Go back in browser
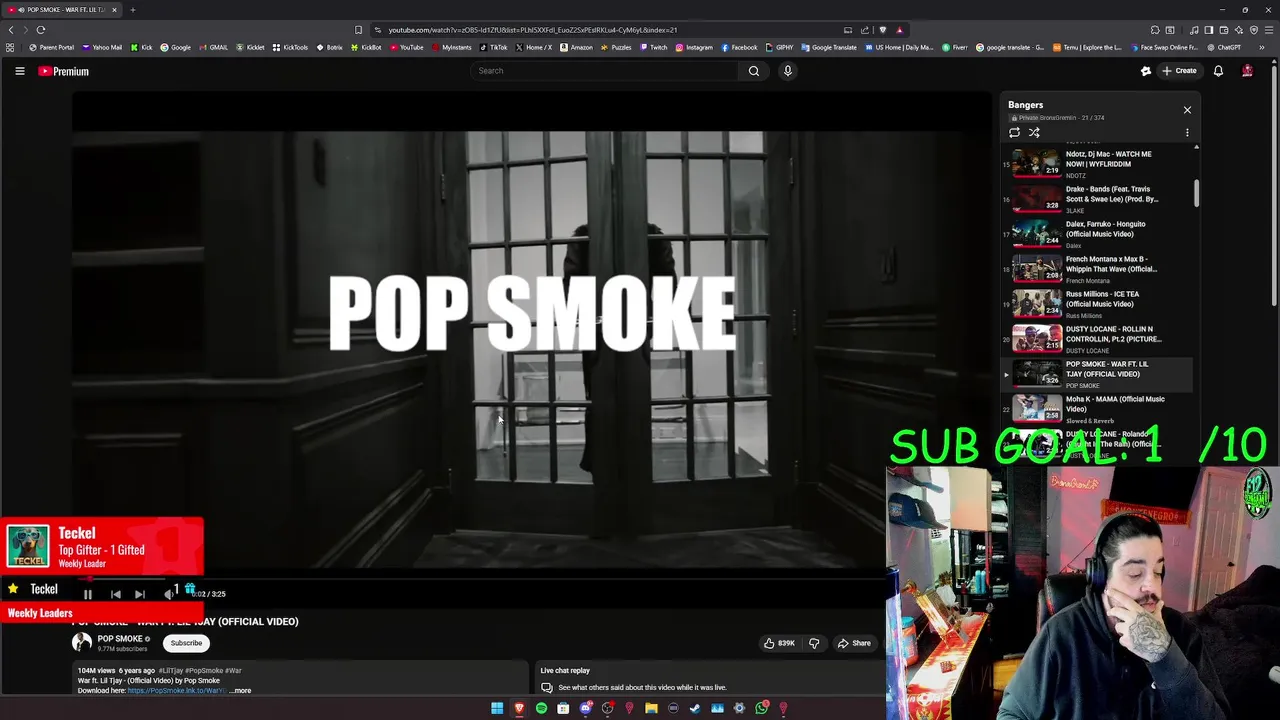 [11, 30]
